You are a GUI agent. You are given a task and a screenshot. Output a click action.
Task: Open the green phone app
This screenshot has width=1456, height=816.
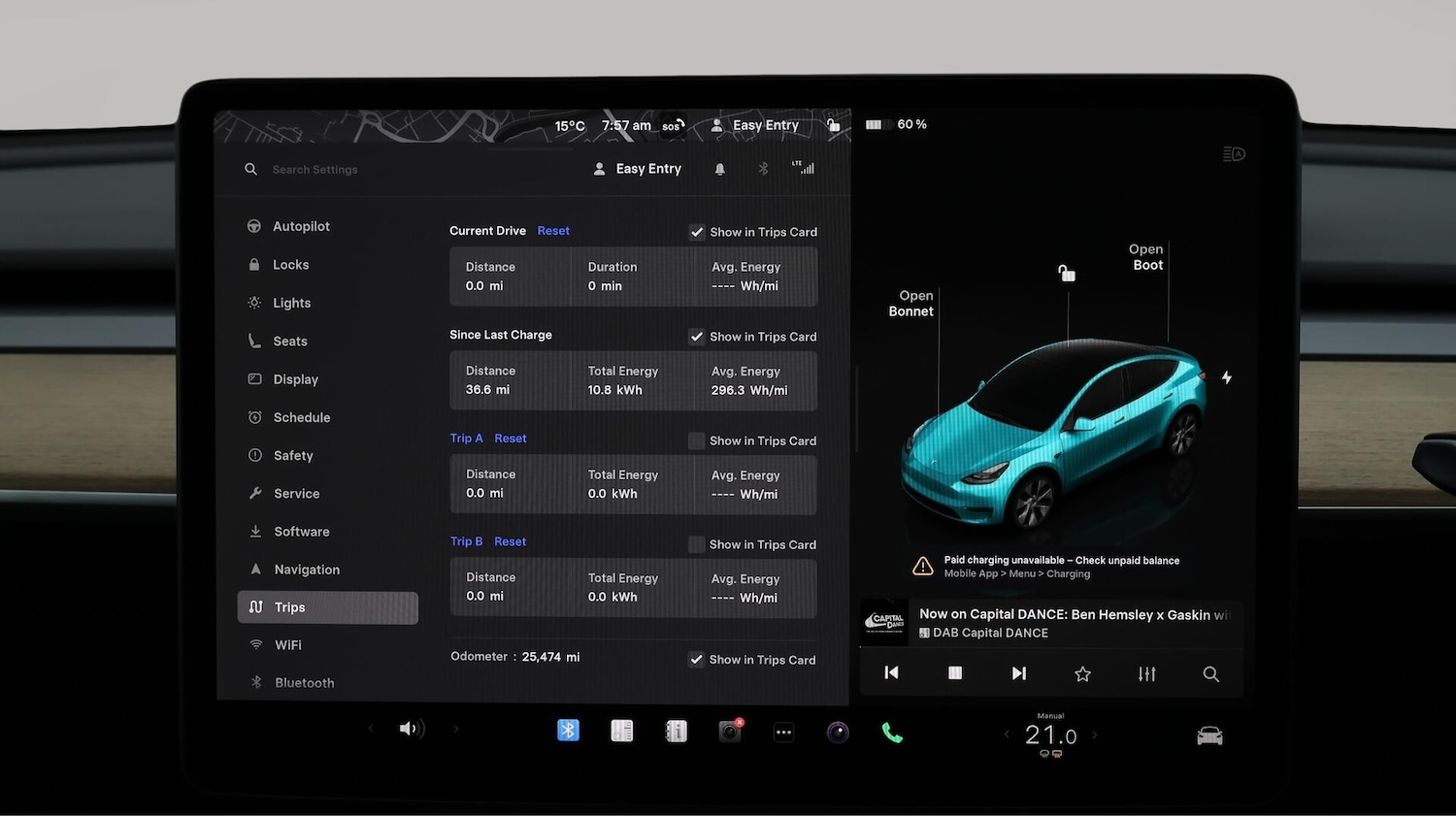click(892, 733)
